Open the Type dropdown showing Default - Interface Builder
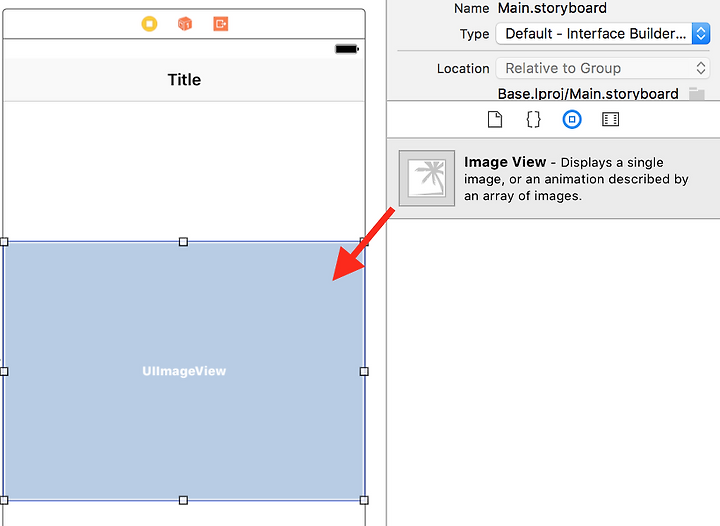This screenshot has height=526, width=720. click(x=602, y=34)
